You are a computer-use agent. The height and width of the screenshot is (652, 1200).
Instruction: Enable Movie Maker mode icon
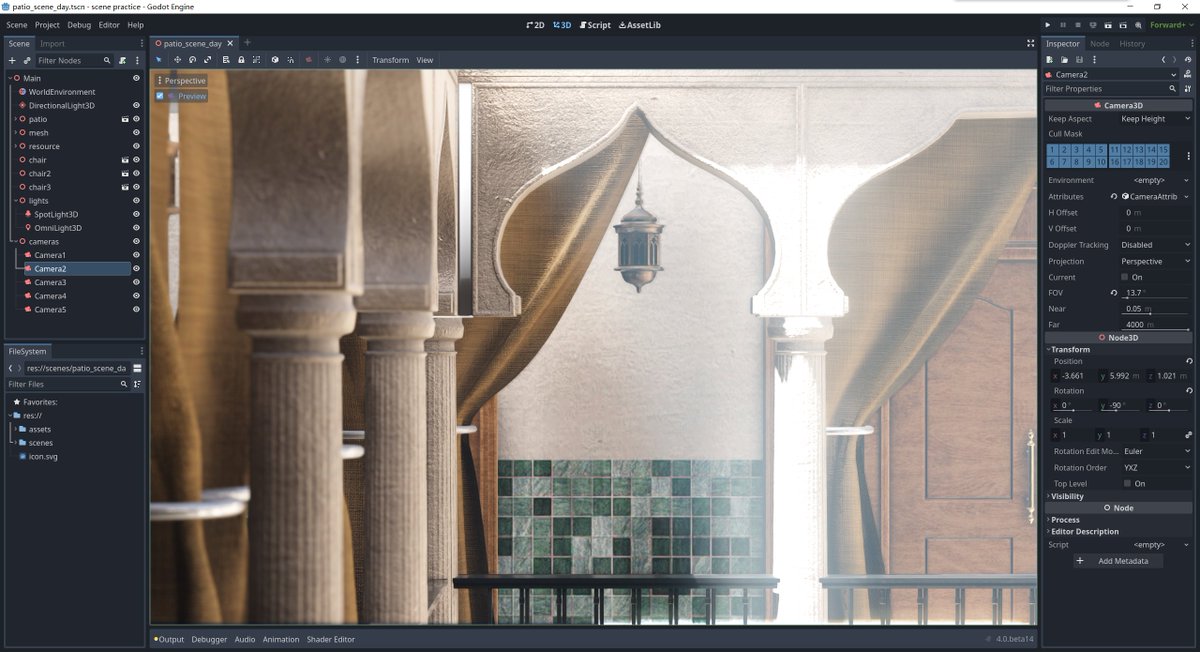[1139, 25]
